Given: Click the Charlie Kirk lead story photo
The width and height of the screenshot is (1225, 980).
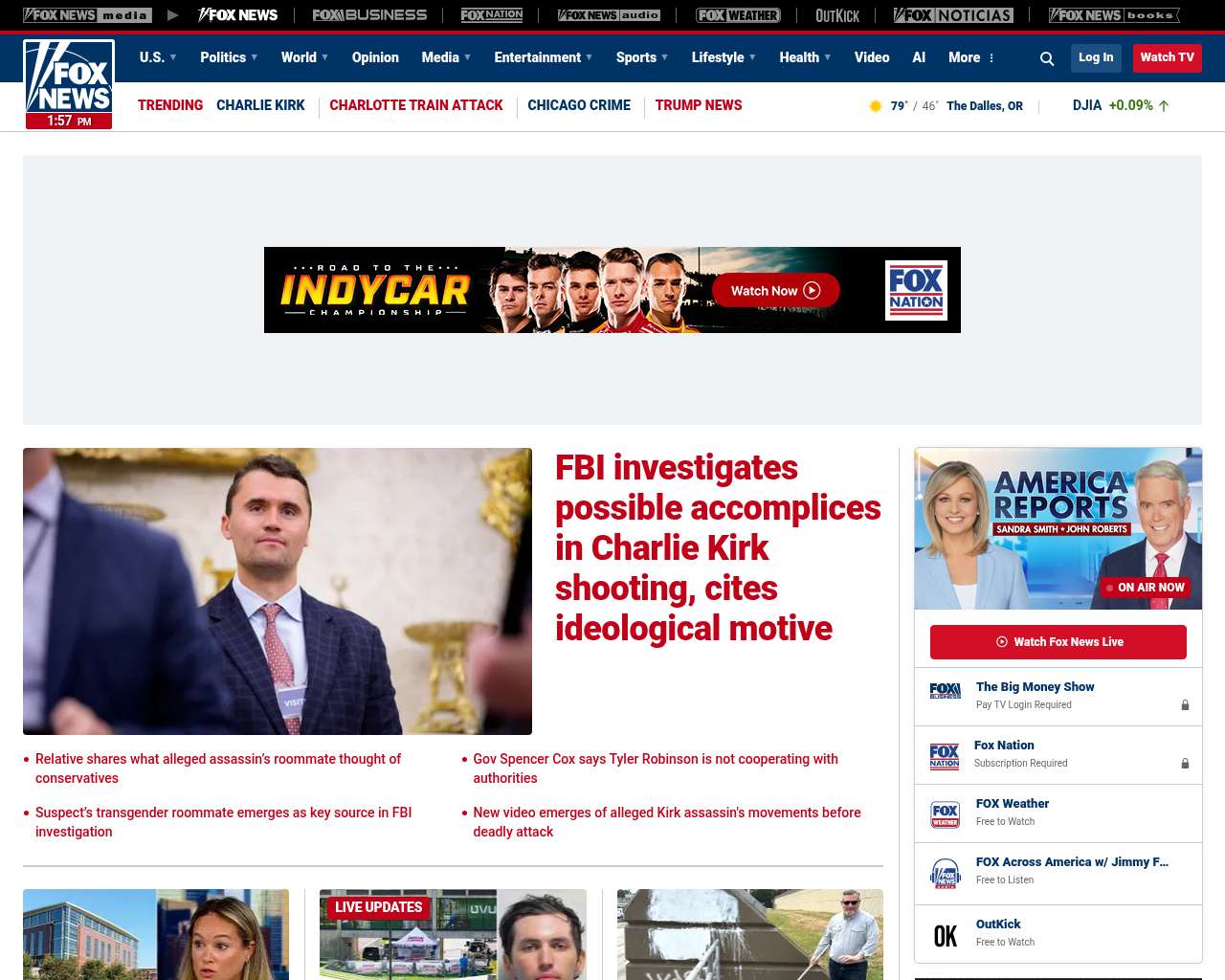Looking at the screenshot, I should [278, 591].
